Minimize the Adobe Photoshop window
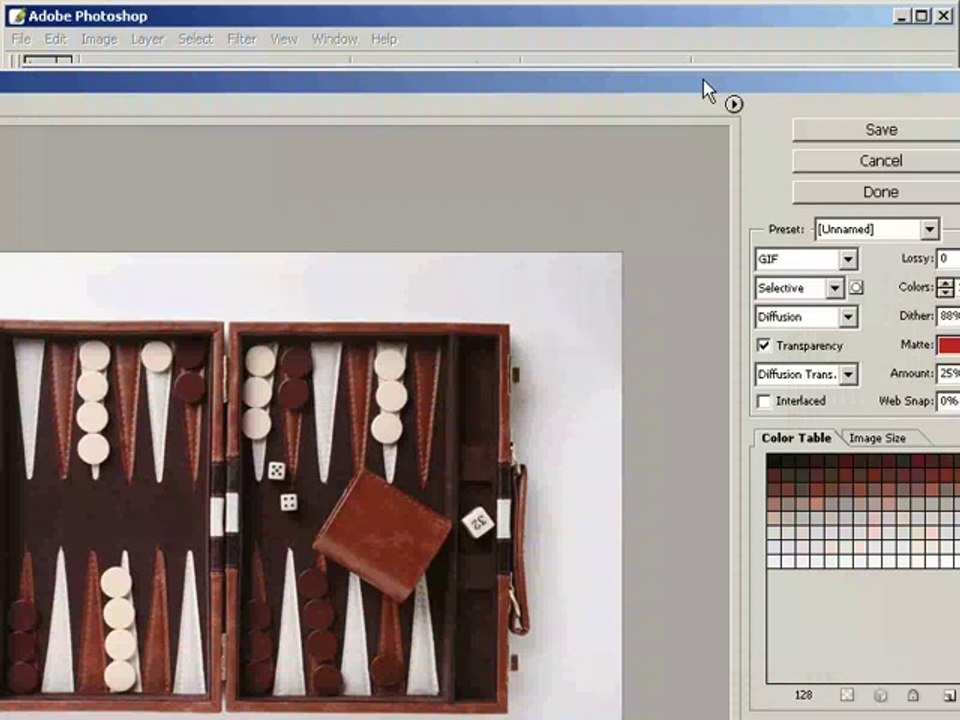Viewport: 960px width, 720px height. pos(901,17)
